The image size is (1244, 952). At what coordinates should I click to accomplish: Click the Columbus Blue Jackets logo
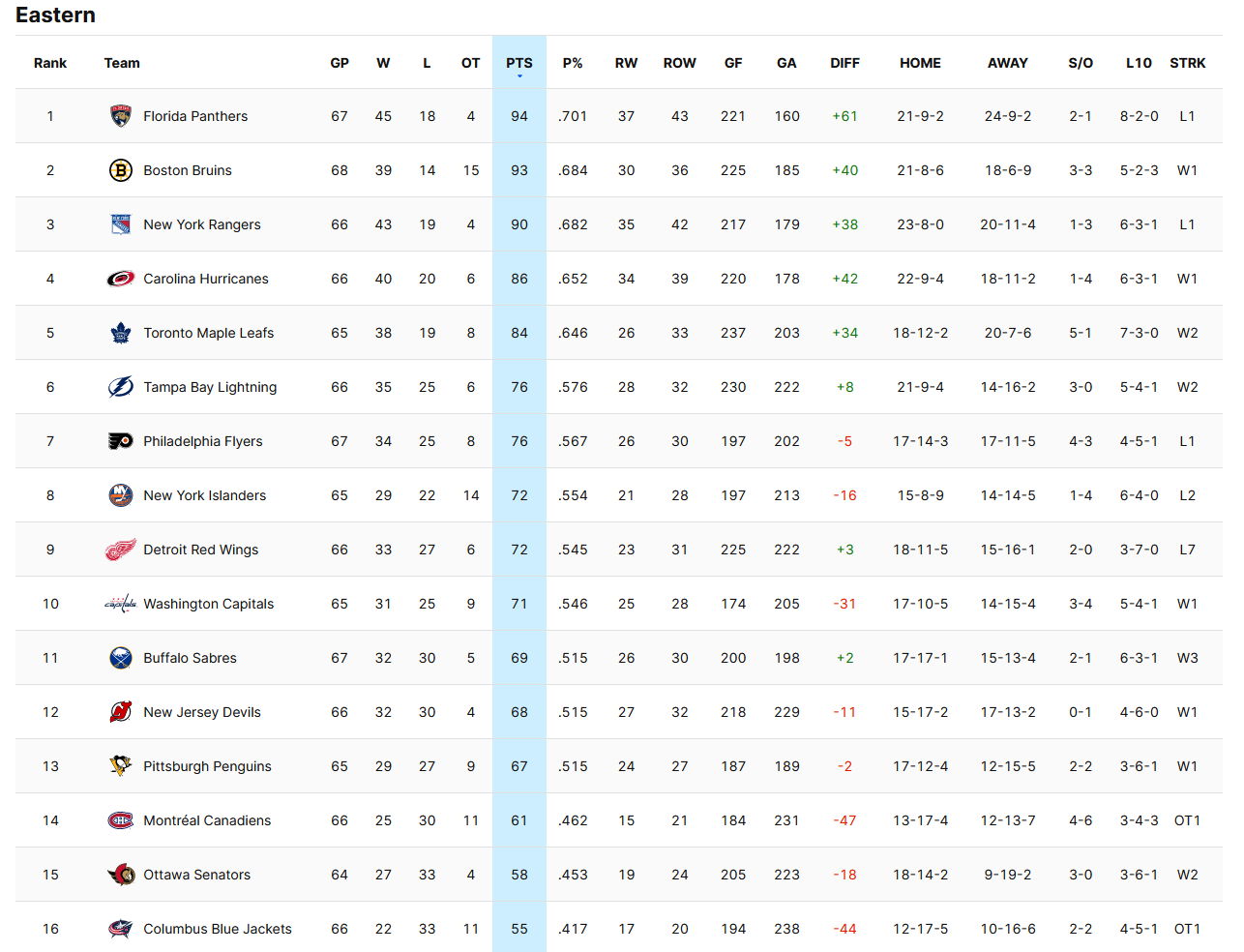(x=121, y=929)
